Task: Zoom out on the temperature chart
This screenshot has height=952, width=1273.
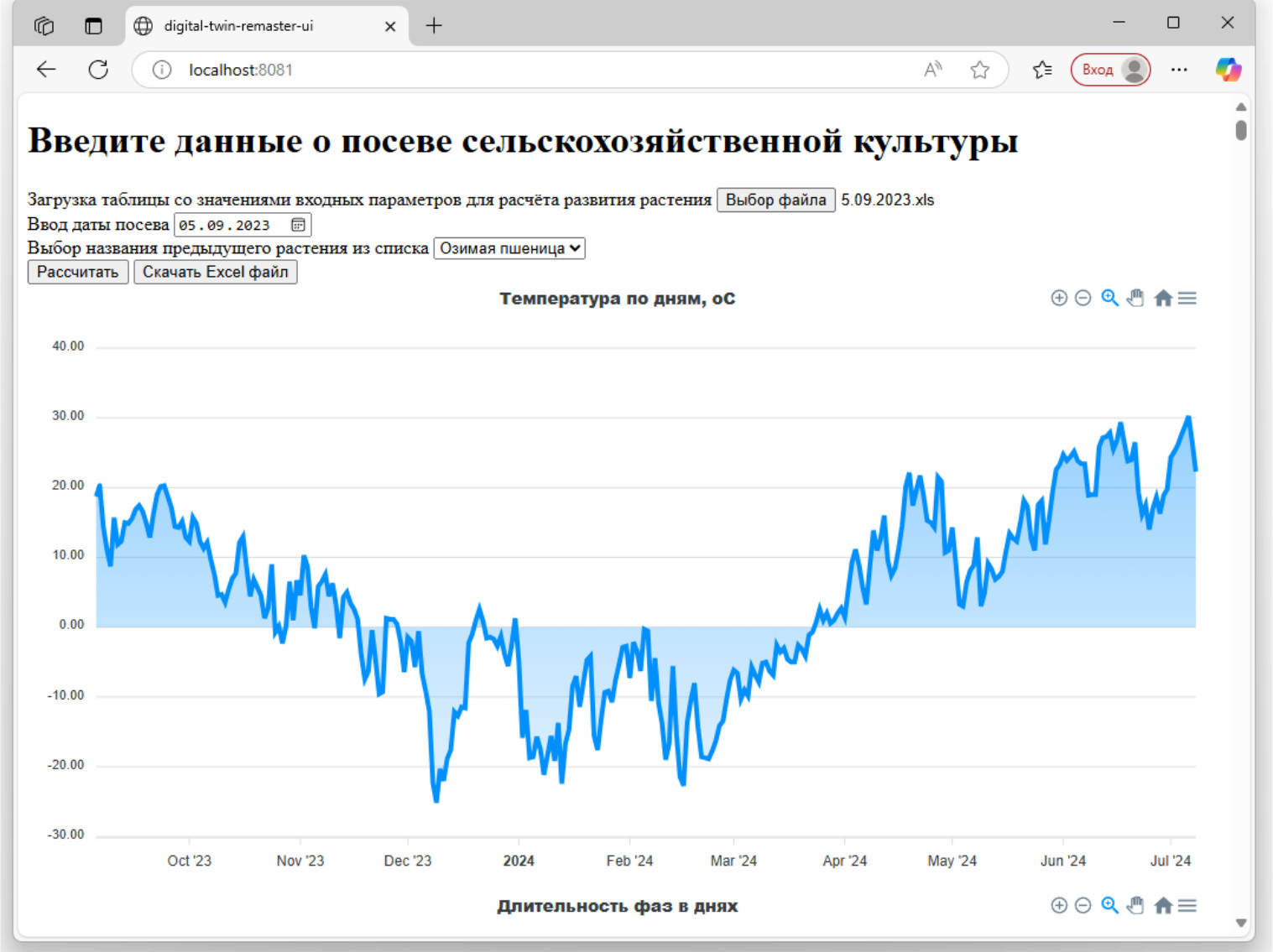Action: pyautogui.click(x=1083, y=299)
